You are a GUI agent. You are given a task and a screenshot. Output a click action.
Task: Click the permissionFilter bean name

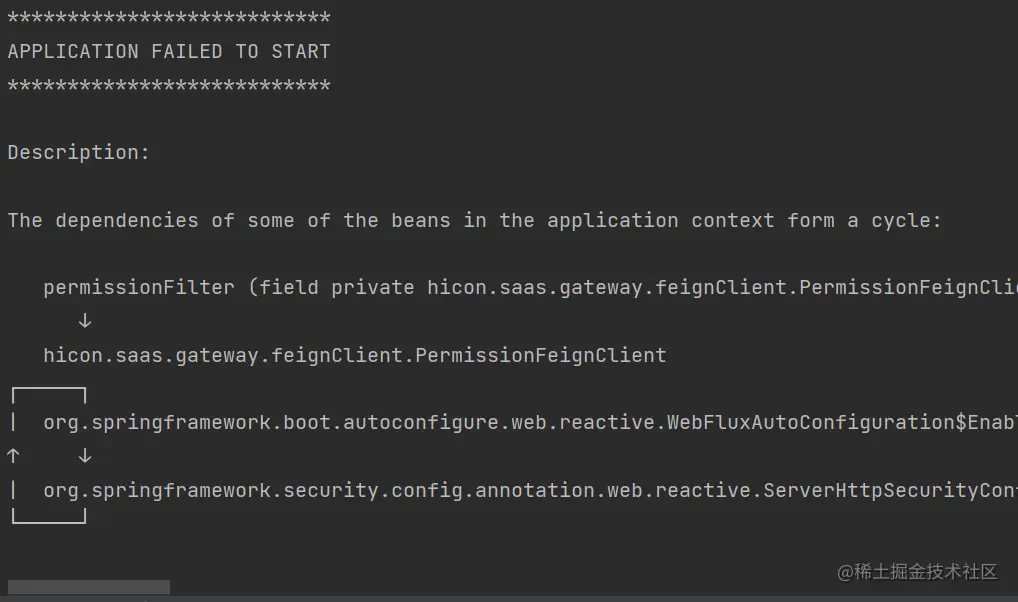point(138,288)
